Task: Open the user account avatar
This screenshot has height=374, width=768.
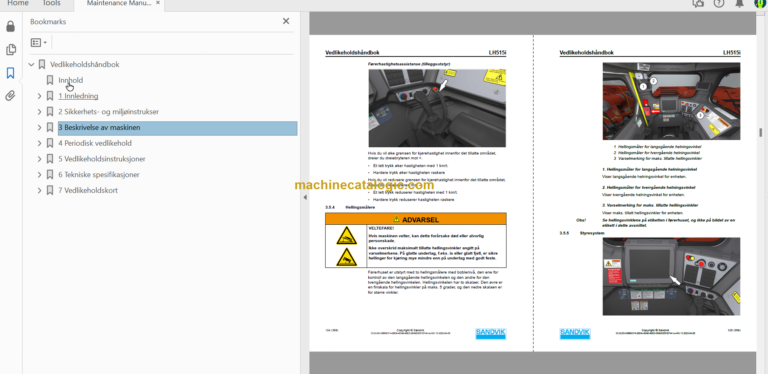Action: pyautogui.click(x=760, y=3)
